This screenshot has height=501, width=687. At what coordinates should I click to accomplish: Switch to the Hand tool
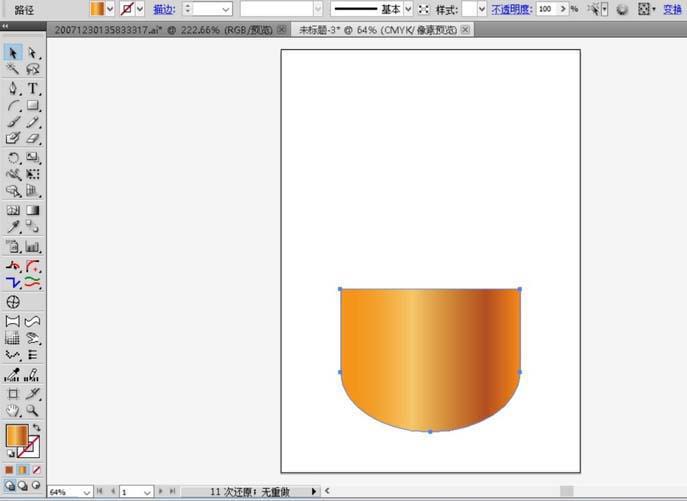[x=14, y=410]
